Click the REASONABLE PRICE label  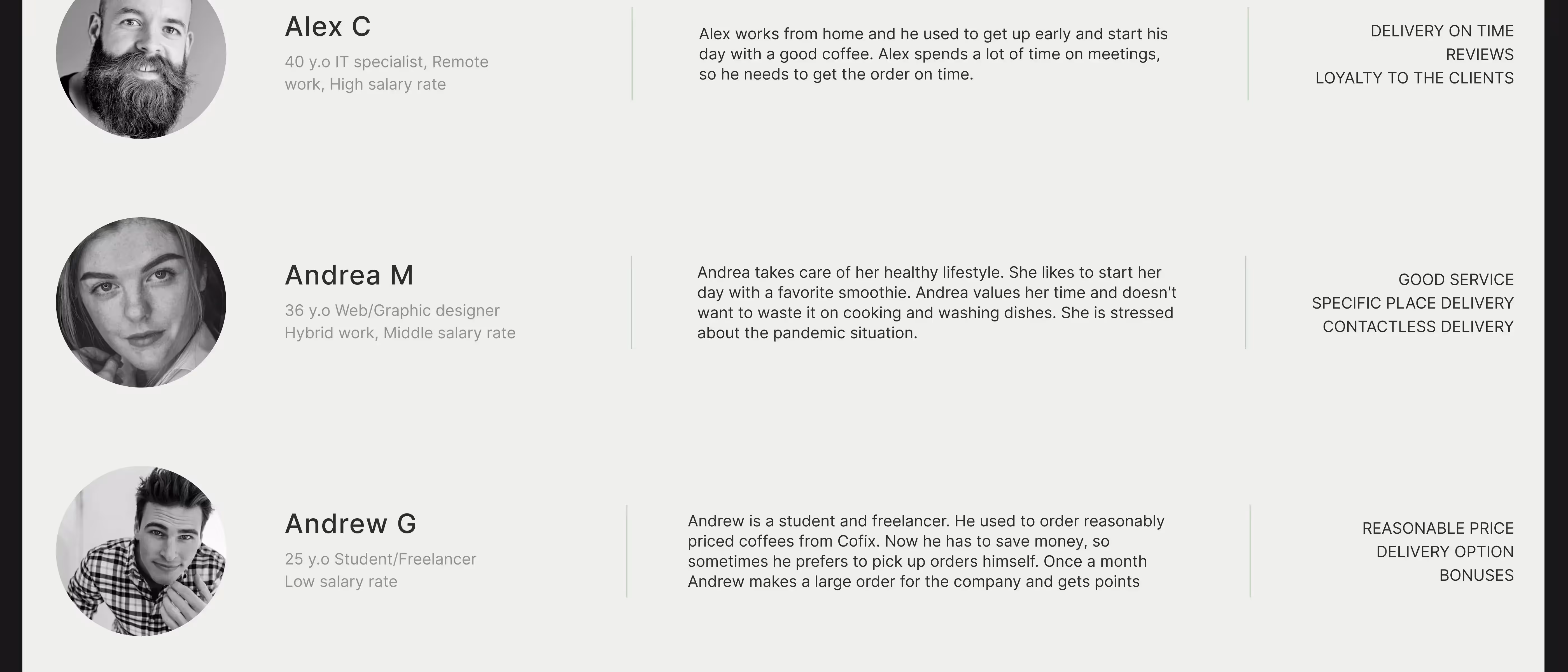coord(1438,528)
